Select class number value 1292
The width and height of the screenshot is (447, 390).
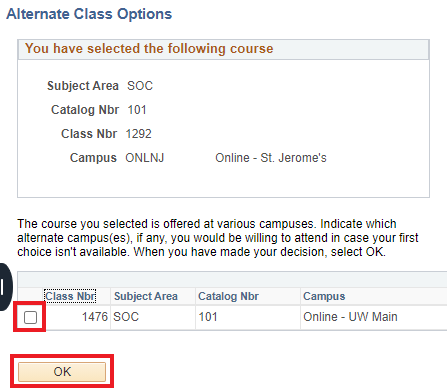139,134
